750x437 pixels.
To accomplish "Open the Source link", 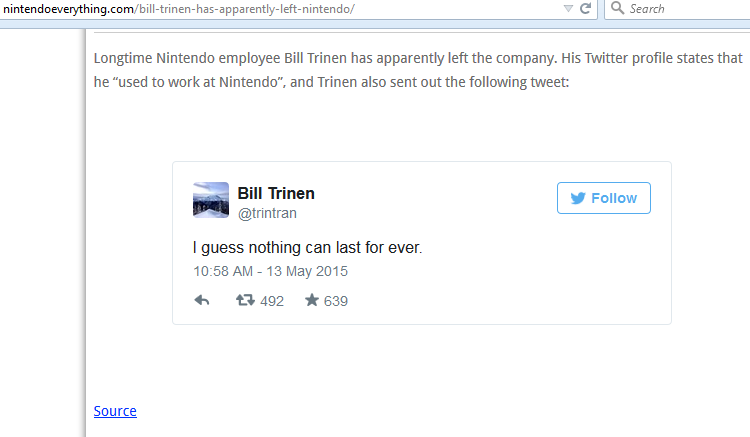I will [115, 411].
